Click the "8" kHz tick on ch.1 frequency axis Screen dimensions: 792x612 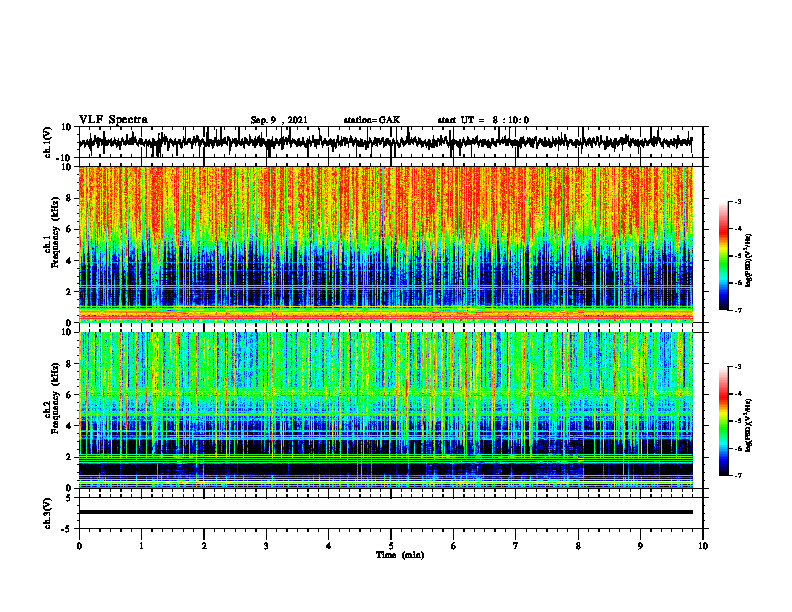pyautogui.click(x=70, y=198)
